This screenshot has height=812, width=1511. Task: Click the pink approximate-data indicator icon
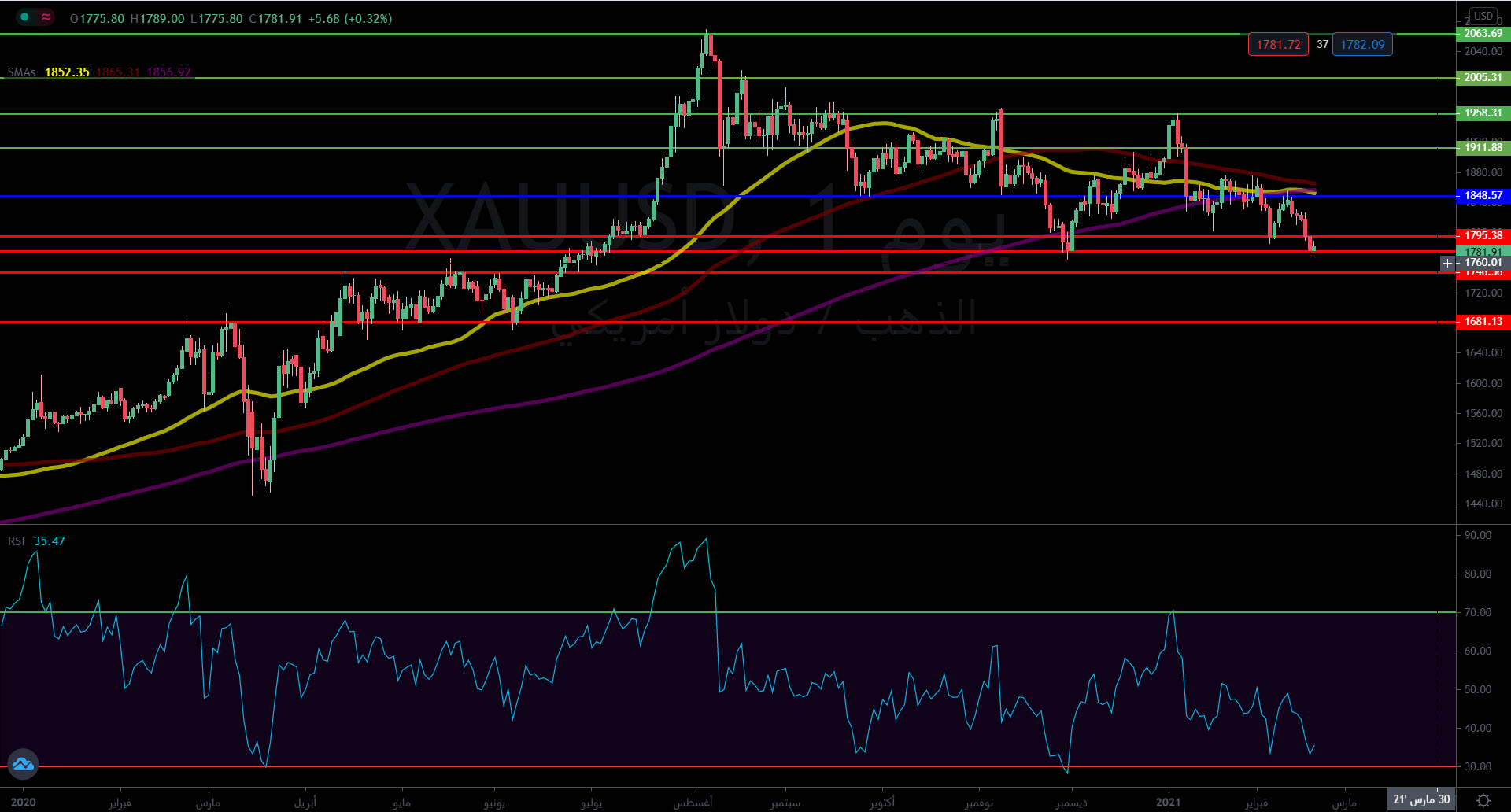tap(46, 17)
